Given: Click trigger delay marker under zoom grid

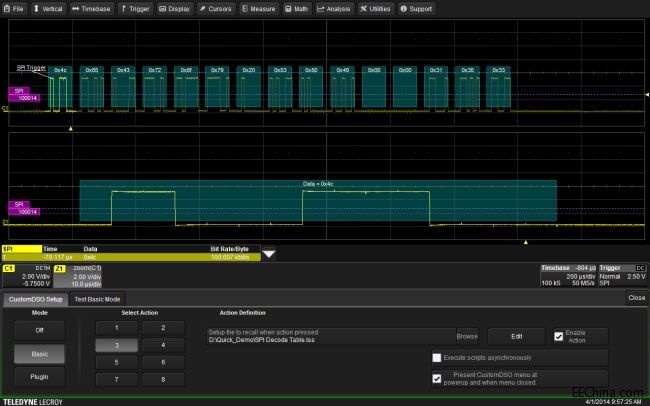Looking at the screenshot, I should click(526, 242).
